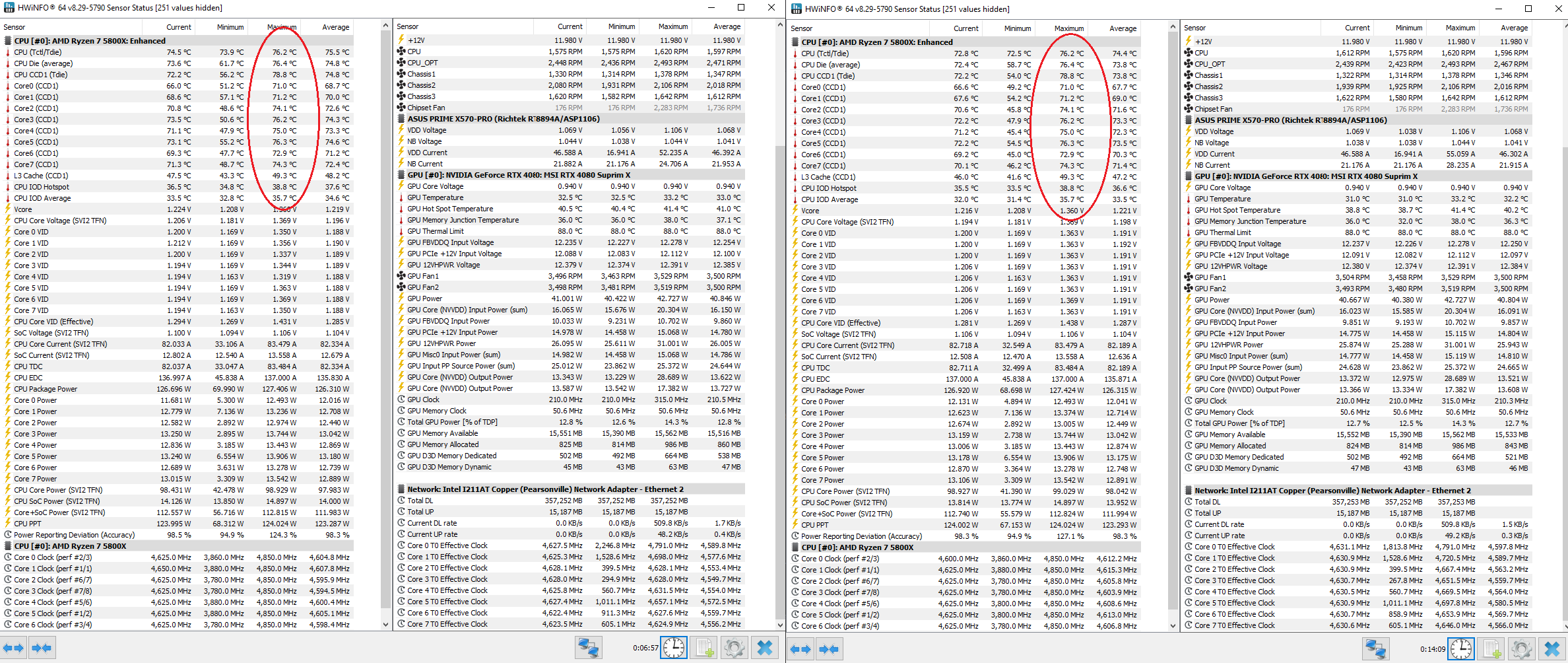Viewport: 1568px width, 663px height.
Task: Select the Network Intel I211AT header in right window
Action: click(1357, 491)
